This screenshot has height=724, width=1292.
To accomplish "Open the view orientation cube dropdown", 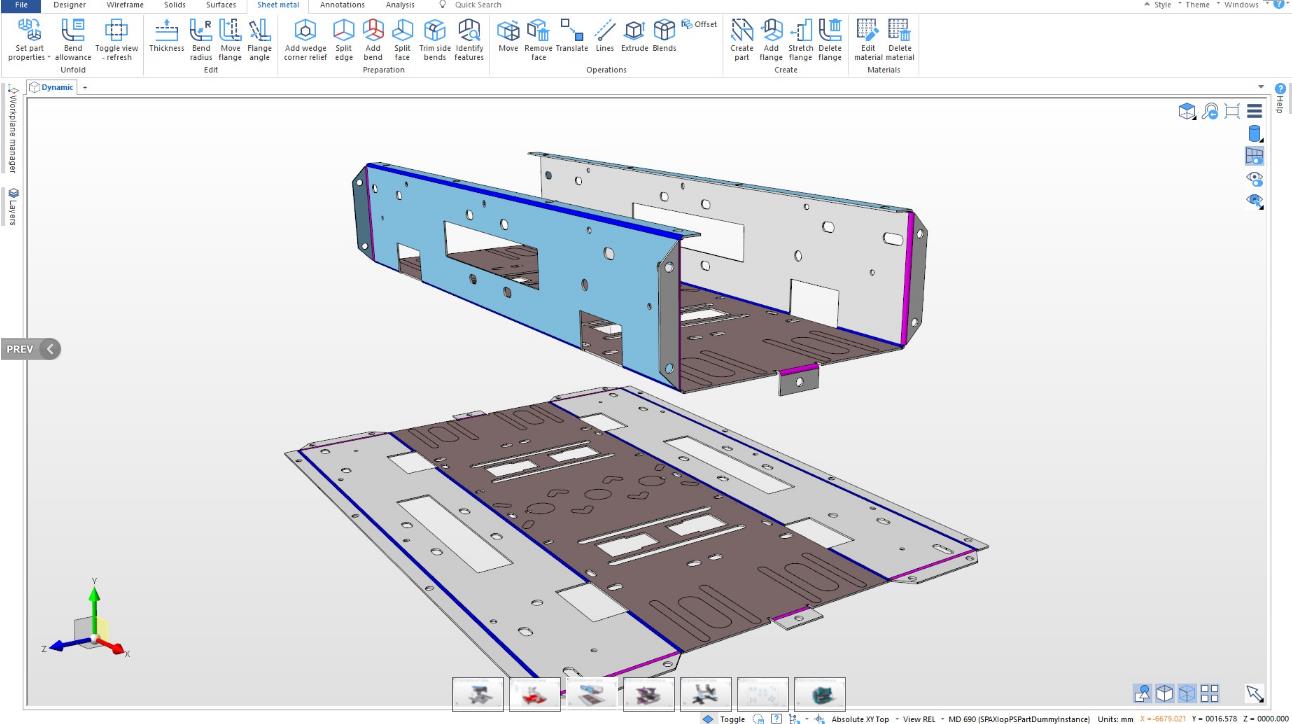I will coord(1188,112).
